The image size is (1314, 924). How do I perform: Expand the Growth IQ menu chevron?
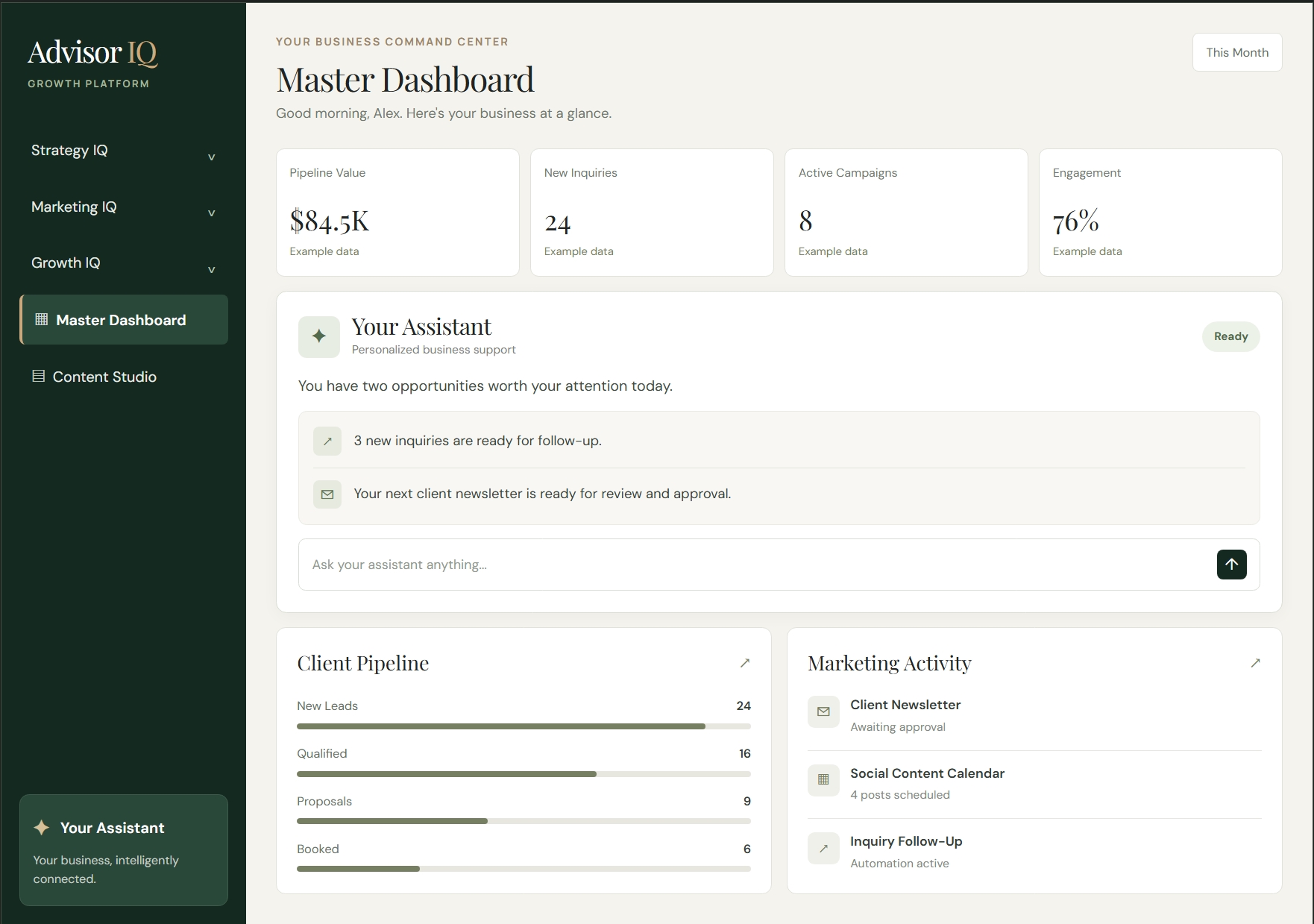211,269
